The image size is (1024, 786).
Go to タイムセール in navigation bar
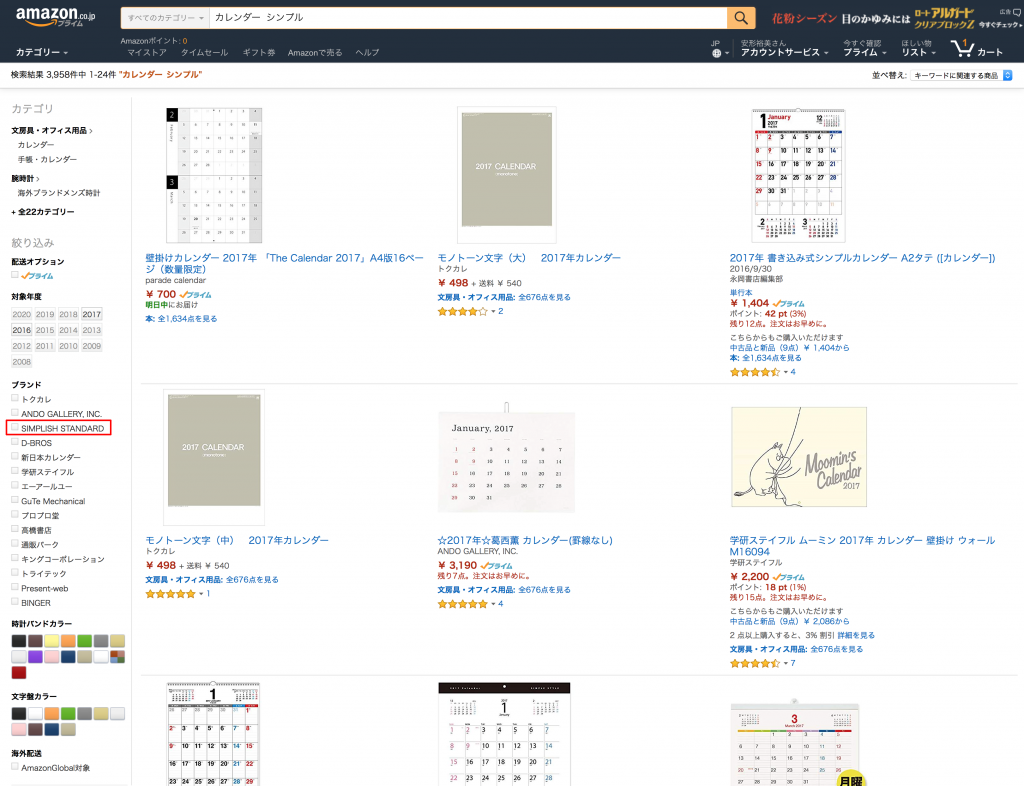click(x=204, y=53)
